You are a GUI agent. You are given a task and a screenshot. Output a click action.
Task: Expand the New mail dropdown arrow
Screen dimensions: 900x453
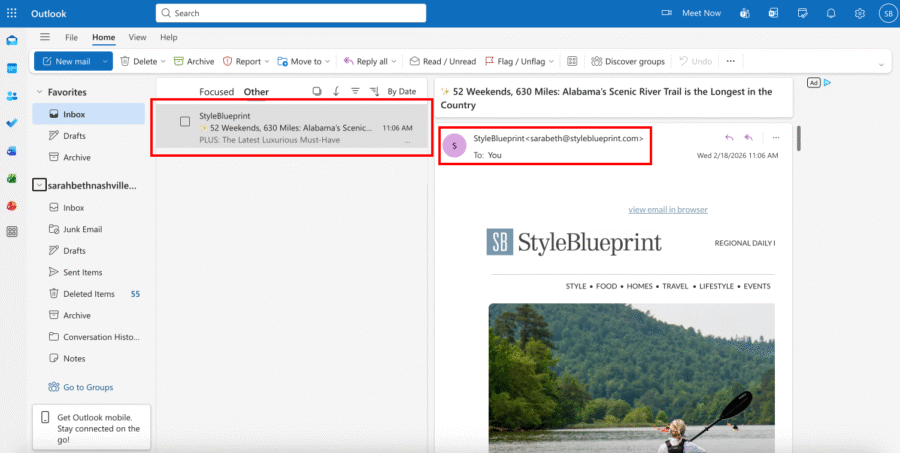105,61
